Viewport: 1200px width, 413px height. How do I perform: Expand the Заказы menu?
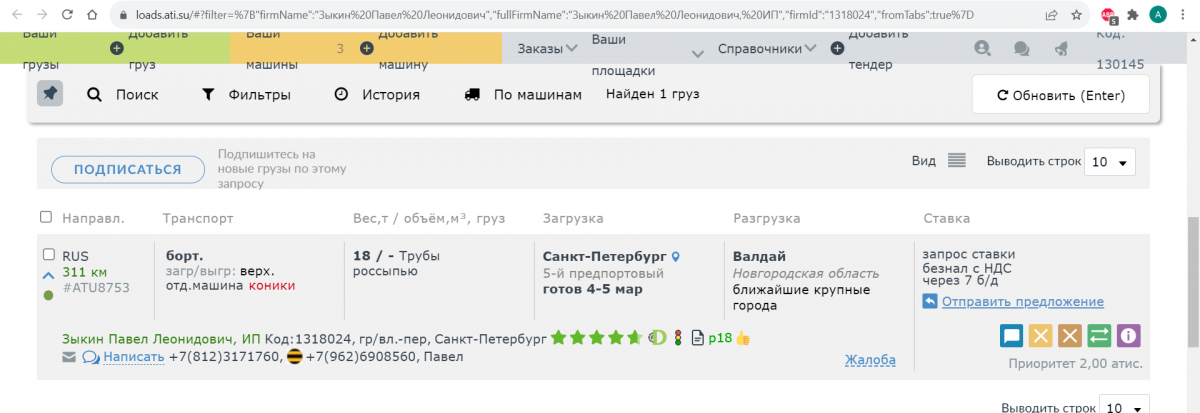pos(547,48)
